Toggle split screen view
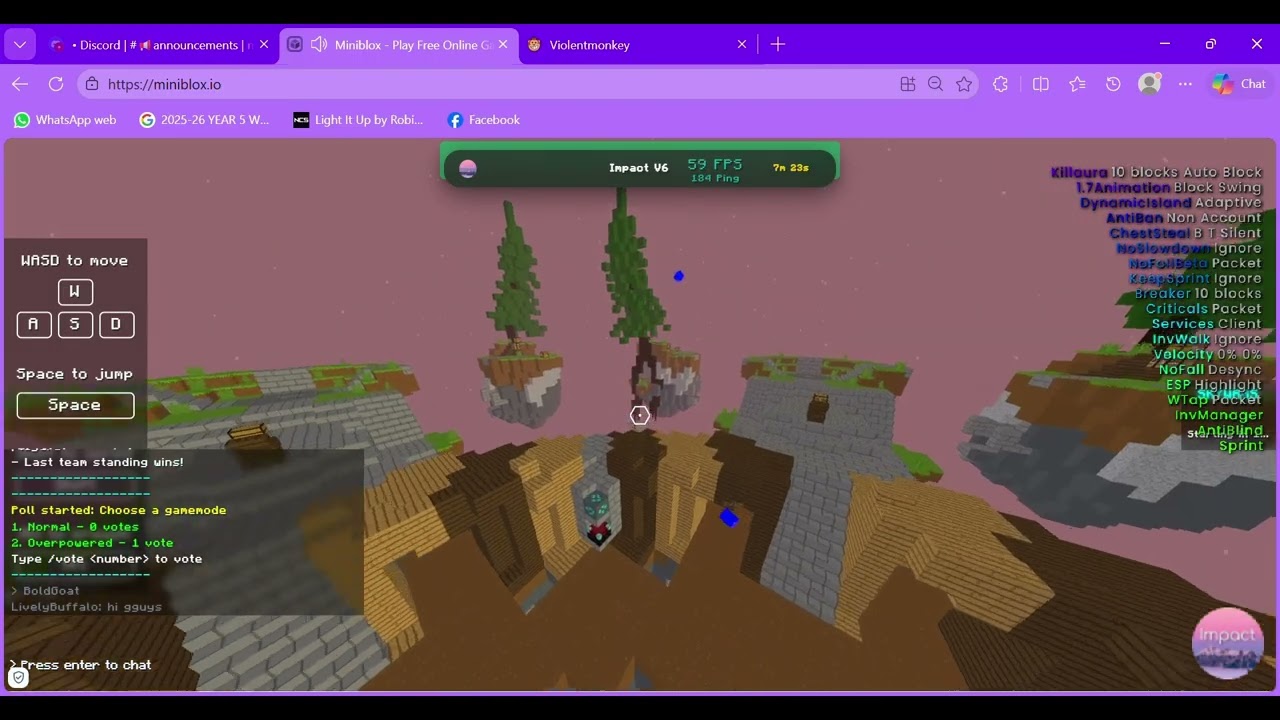The height and width of the screenshot is (720, 1280). (1041, 85)
